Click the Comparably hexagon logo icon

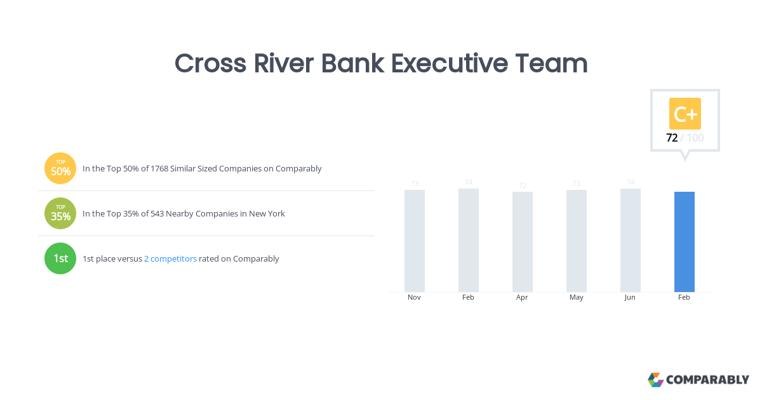(656, 380)
